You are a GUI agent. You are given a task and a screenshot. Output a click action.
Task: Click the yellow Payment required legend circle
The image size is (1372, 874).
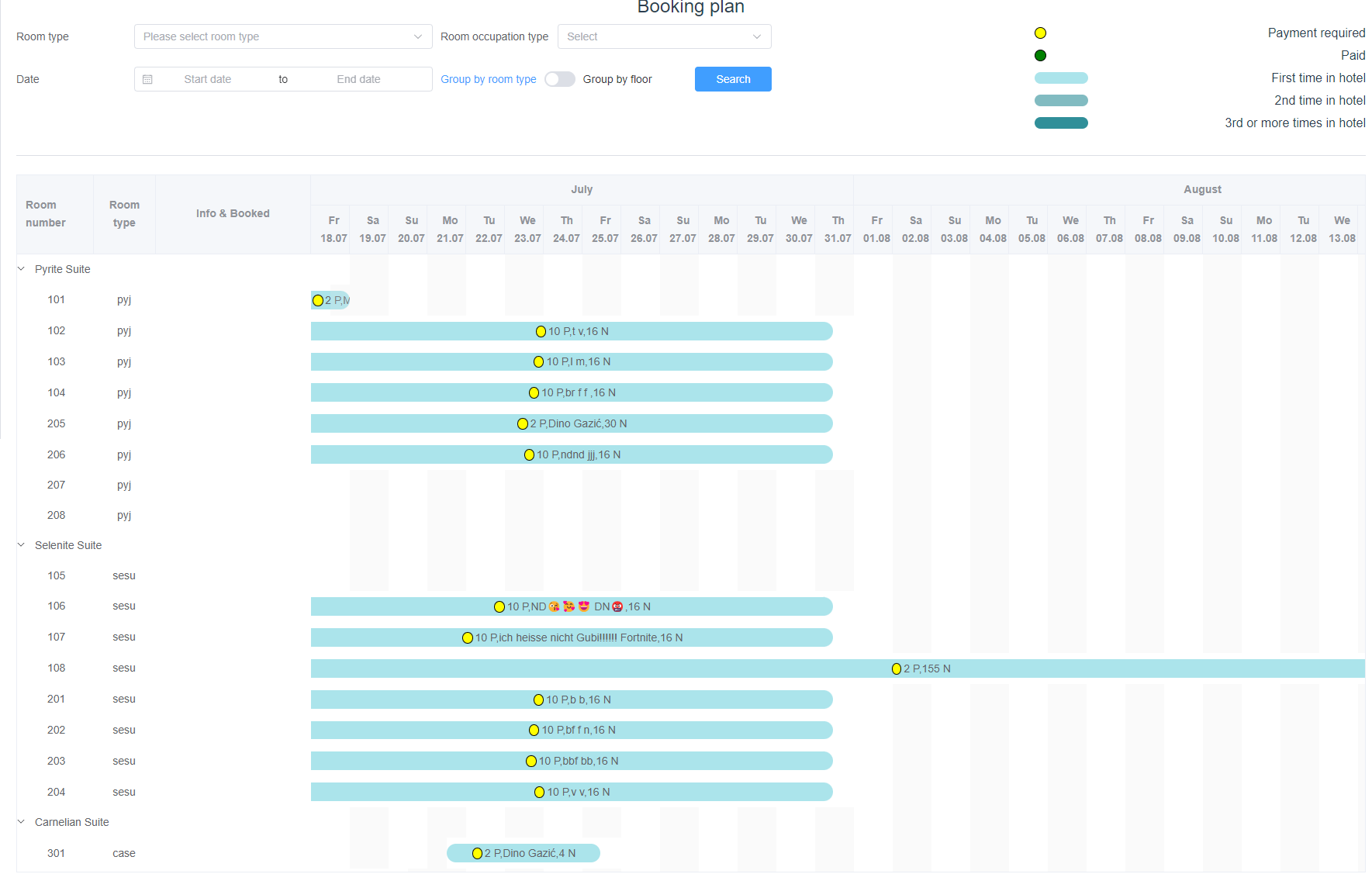coord(1040,33)
